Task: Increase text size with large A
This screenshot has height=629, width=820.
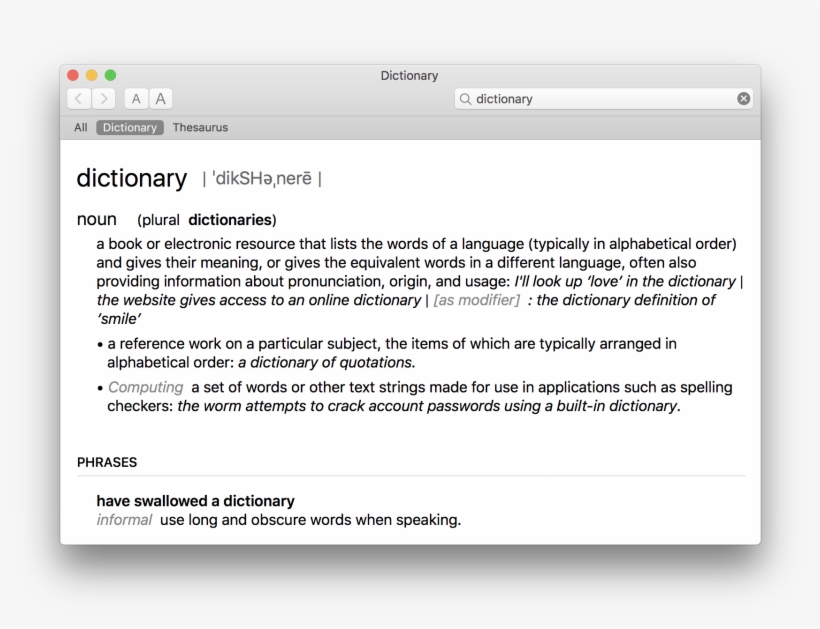Action: (160, 99)
